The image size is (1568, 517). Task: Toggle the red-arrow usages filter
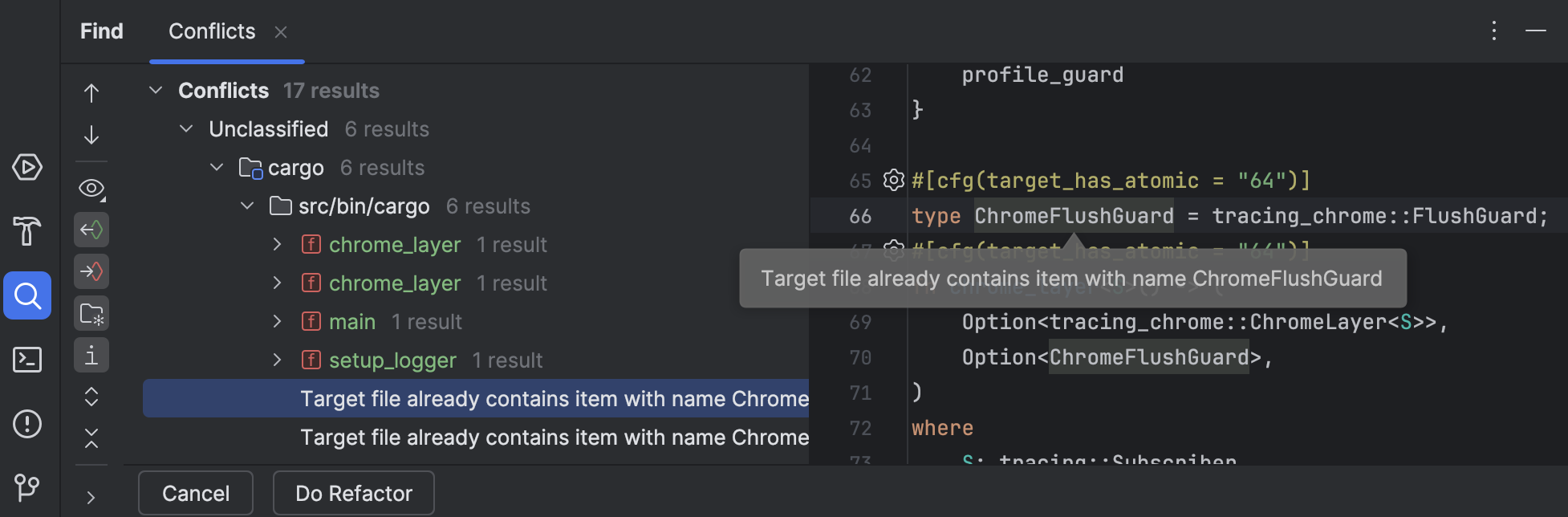click(91, 271)
